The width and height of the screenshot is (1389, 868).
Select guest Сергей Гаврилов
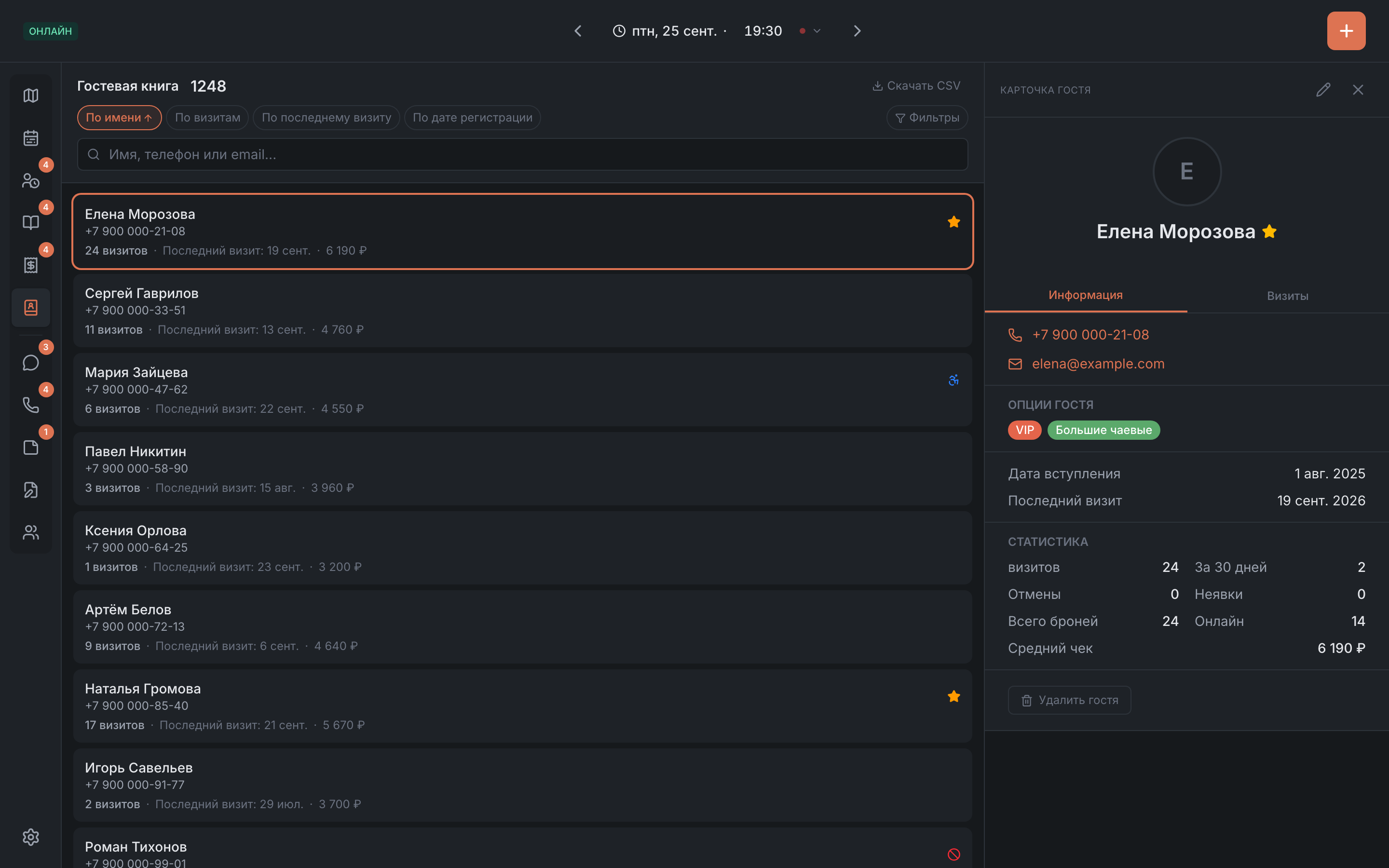coord(522,311)
